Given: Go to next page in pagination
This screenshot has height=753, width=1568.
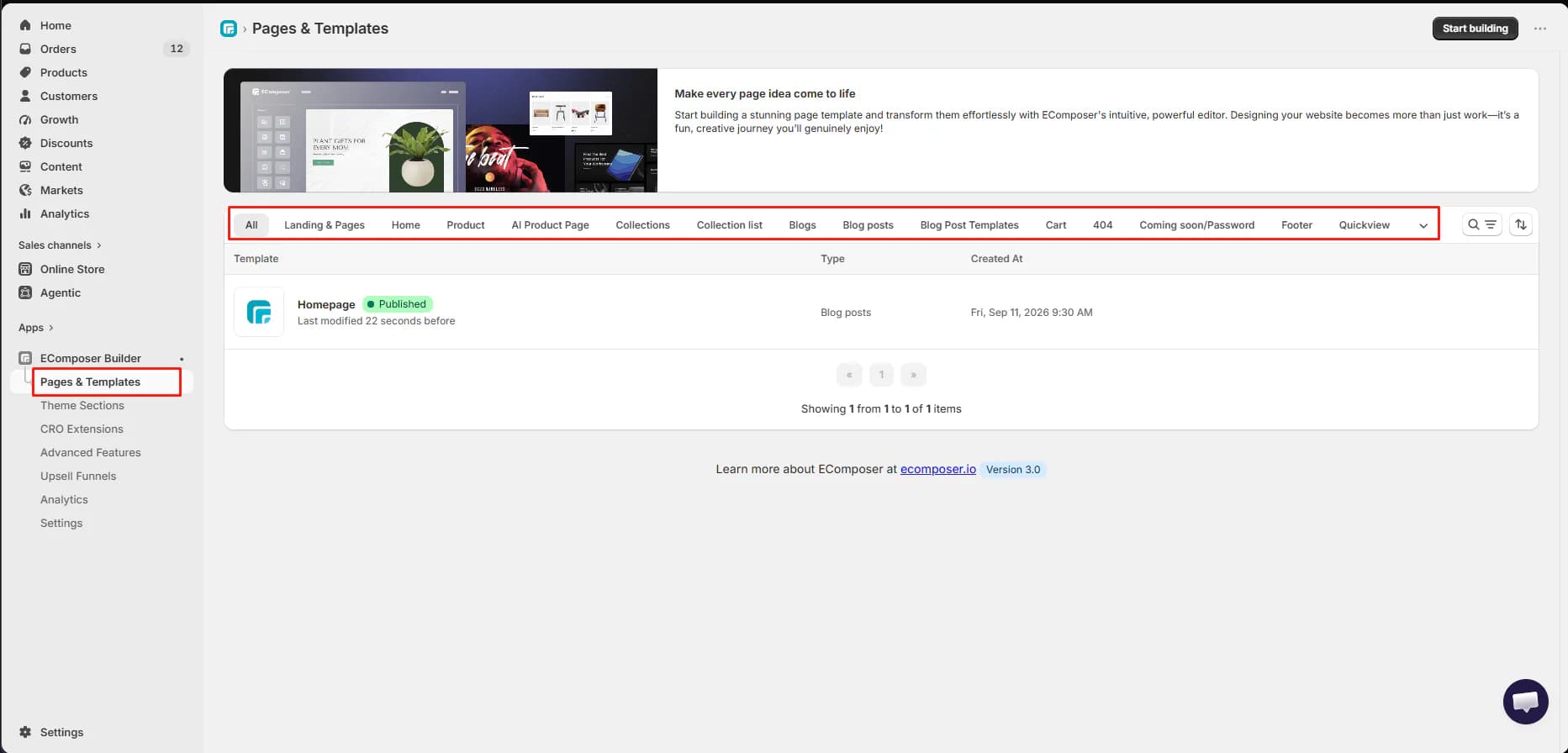Looking at the screenshot, I should pyautogui.click(x=913, y=375).
